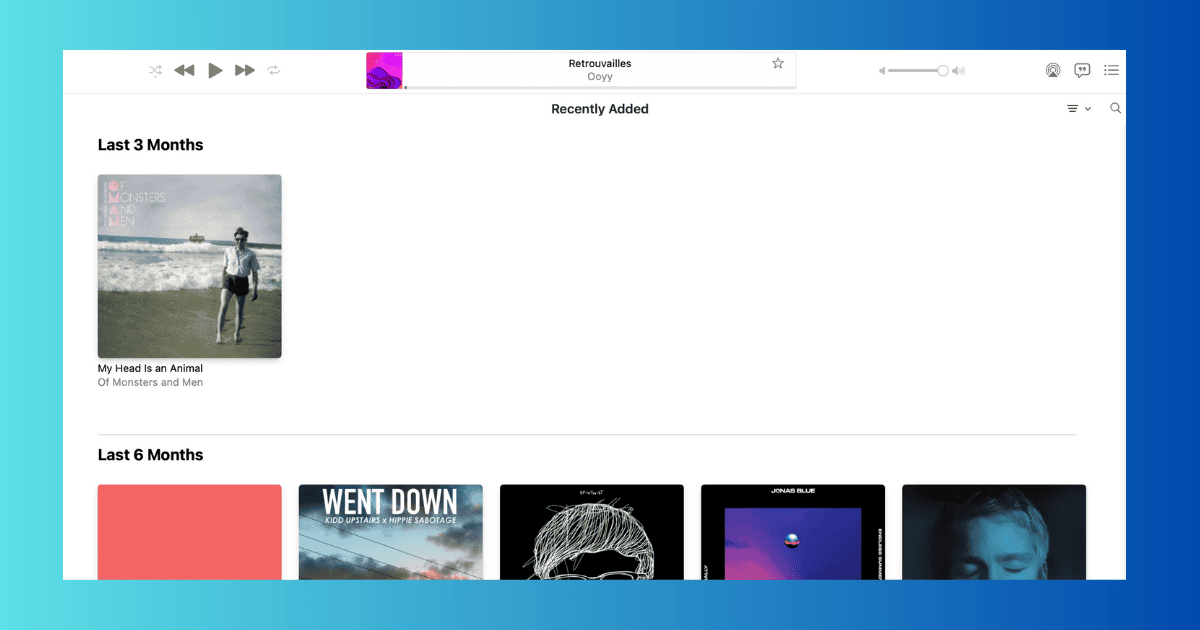The width and height of the screenshot is (1200, 630).
Task: Click the Of Monsters and Men artist link
Action: pyautogui.click(x=150, y=383)
